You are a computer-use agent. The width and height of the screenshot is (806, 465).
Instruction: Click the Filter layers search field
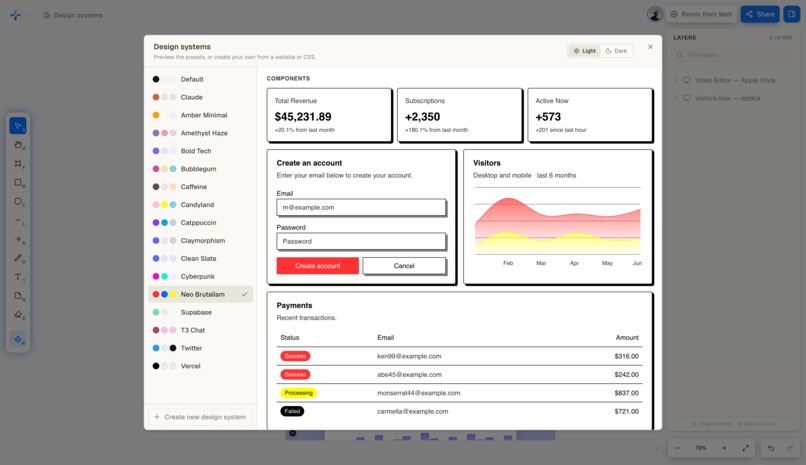click(734, 54)
